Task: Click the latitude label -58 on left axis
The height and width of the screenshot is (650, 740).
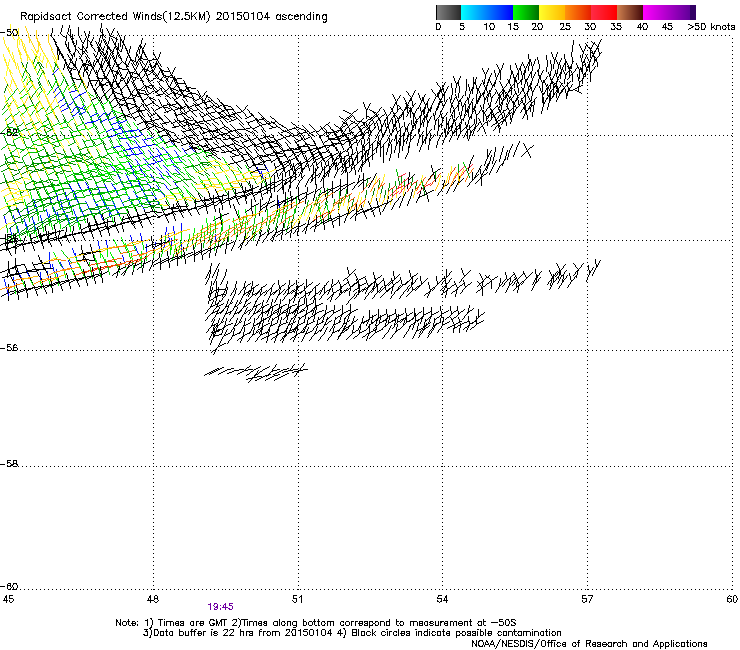Action: pos(9,464)
